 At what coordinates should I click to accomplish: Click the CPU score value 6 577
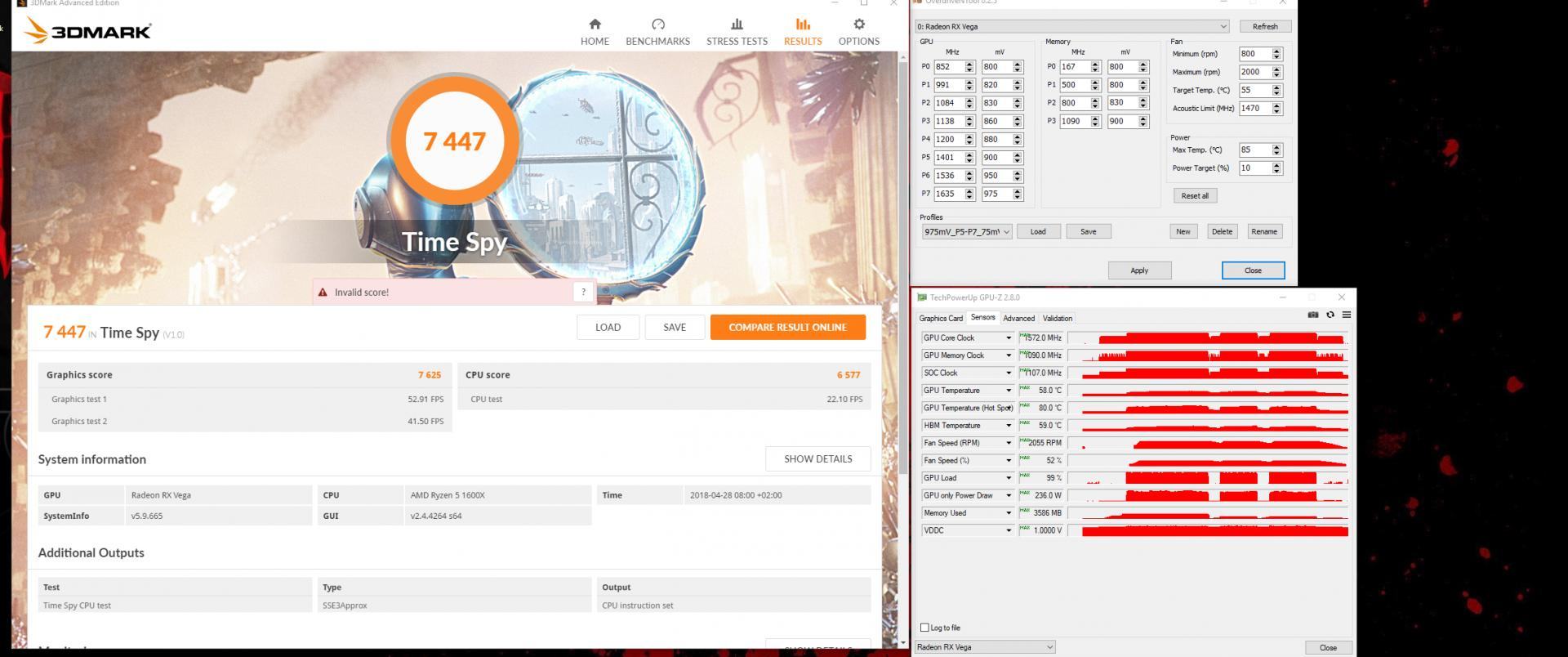click(x=849, y=375)
